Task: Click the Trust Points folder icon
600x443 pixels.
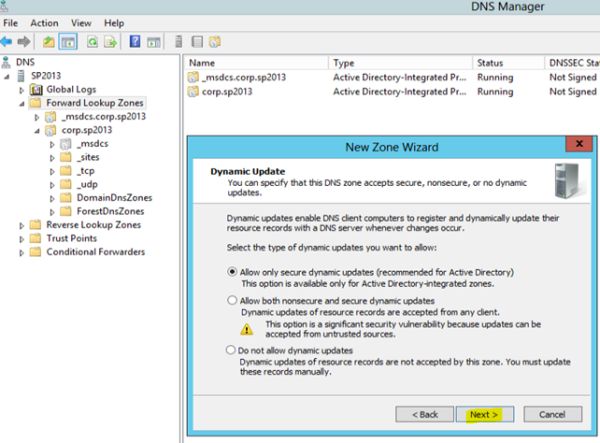Action: pyautogui.click(x=35, y=238)
